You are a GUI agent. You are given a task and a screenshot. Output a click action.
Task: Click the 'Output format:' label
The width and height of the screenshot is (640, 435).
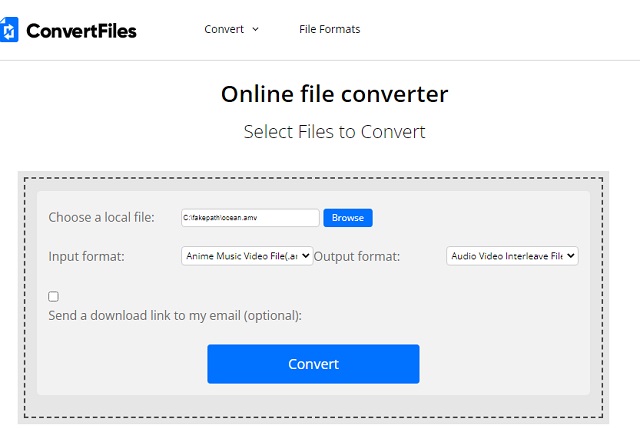click(x=357, y=256)
